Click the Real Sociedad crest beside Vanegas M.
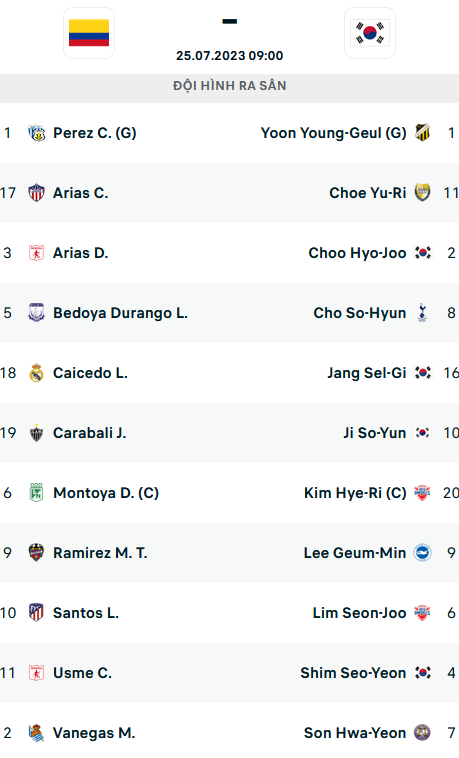 pos(36,732)
